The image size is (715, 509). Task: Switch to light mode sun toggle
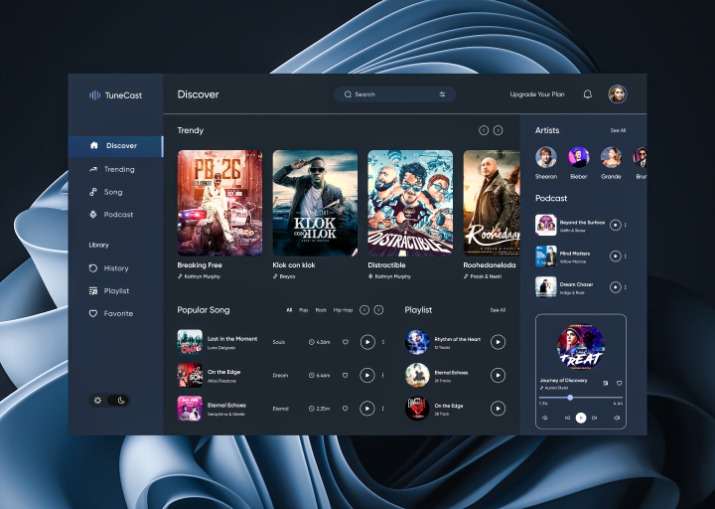98,400
